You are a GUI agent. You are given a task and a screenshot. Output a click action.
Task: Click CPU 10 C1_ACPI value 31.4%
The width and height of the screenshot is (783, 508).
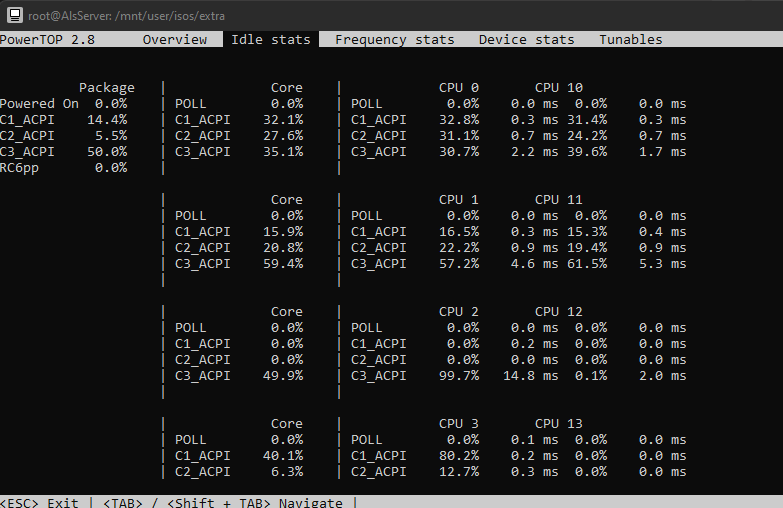(x=587, y=120)
